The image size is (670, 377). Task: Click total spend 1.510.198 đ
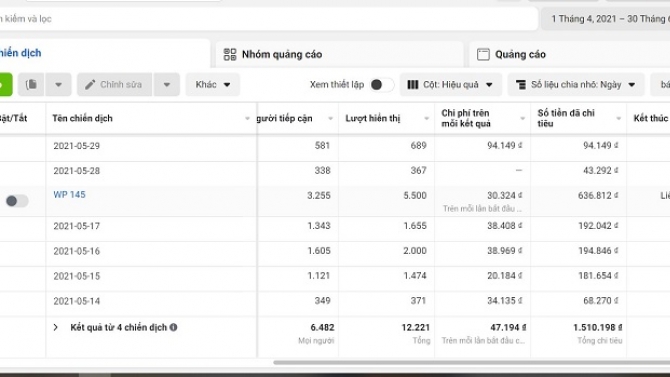tap(597, 327)
